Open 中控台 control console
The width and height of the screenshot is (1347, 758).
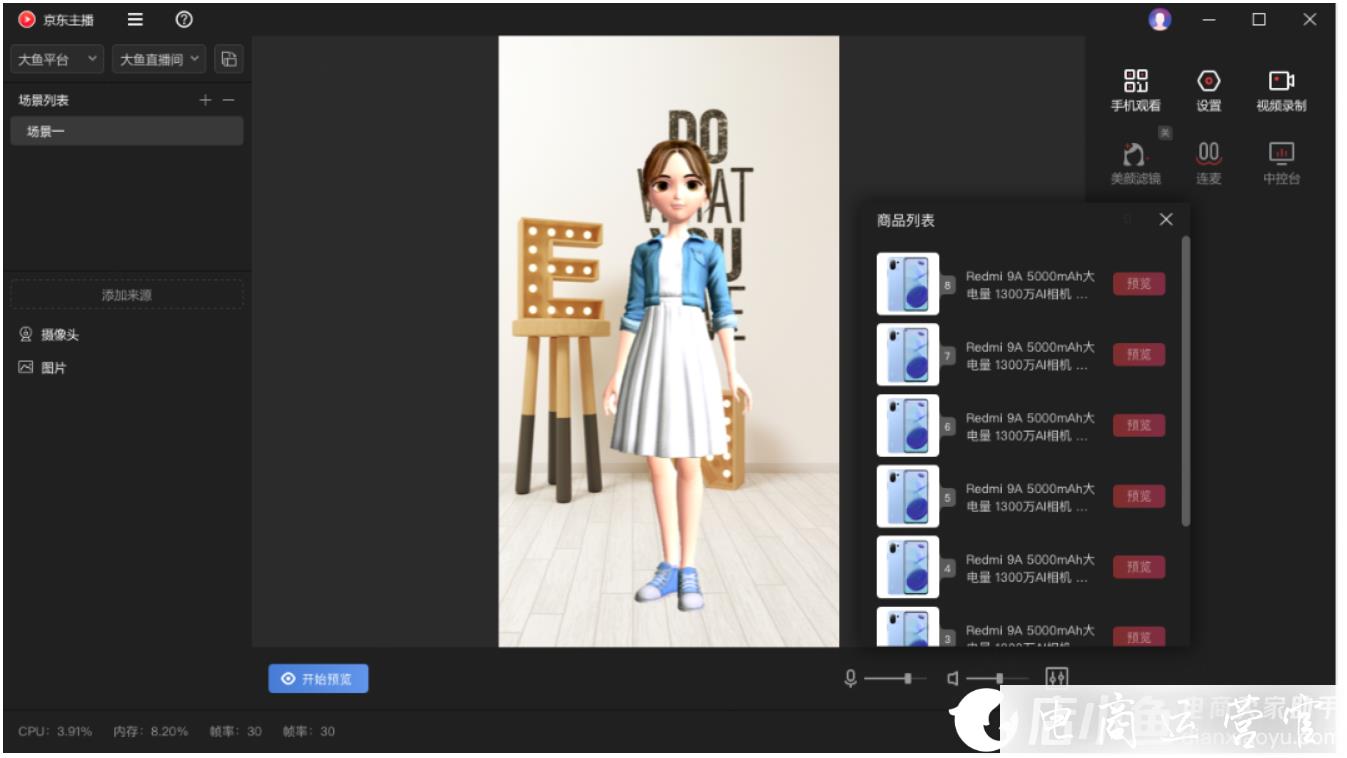(x=1281, y=164)
